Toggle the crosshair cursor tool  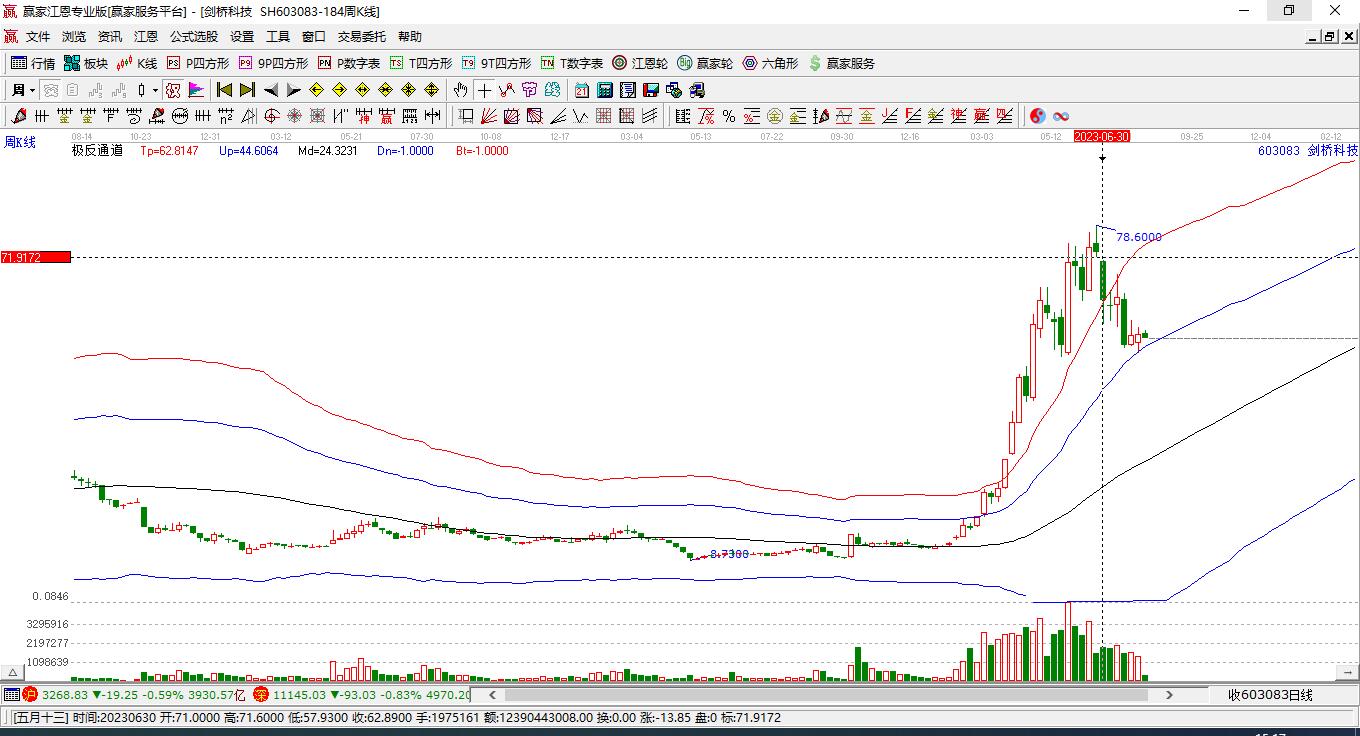484,90
